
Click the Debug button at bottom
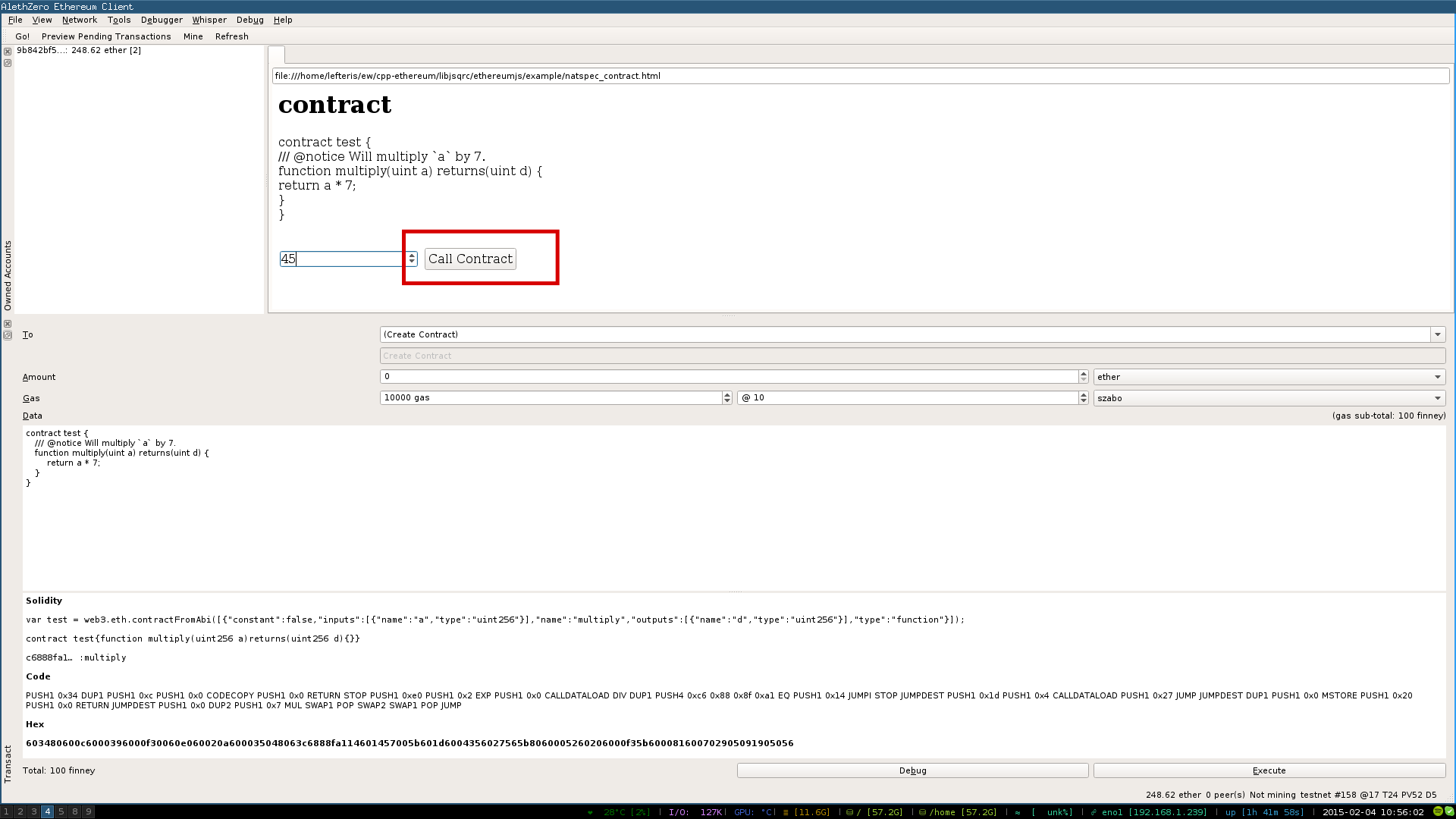click(x=912, y=770)
